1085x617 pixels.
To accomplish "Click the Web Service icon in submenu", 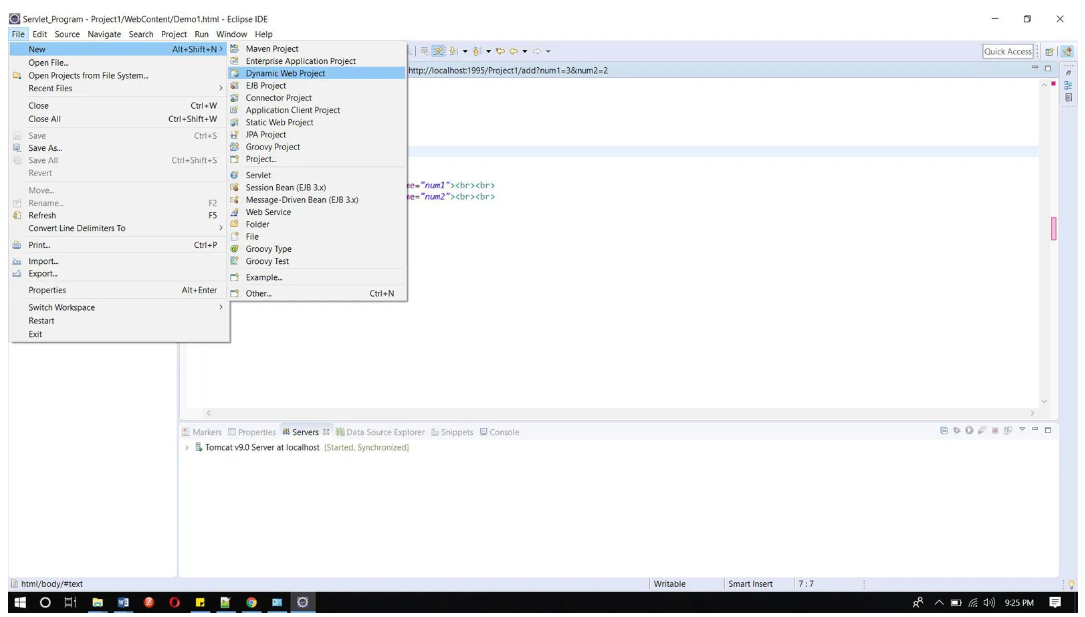I will point(234,212).
